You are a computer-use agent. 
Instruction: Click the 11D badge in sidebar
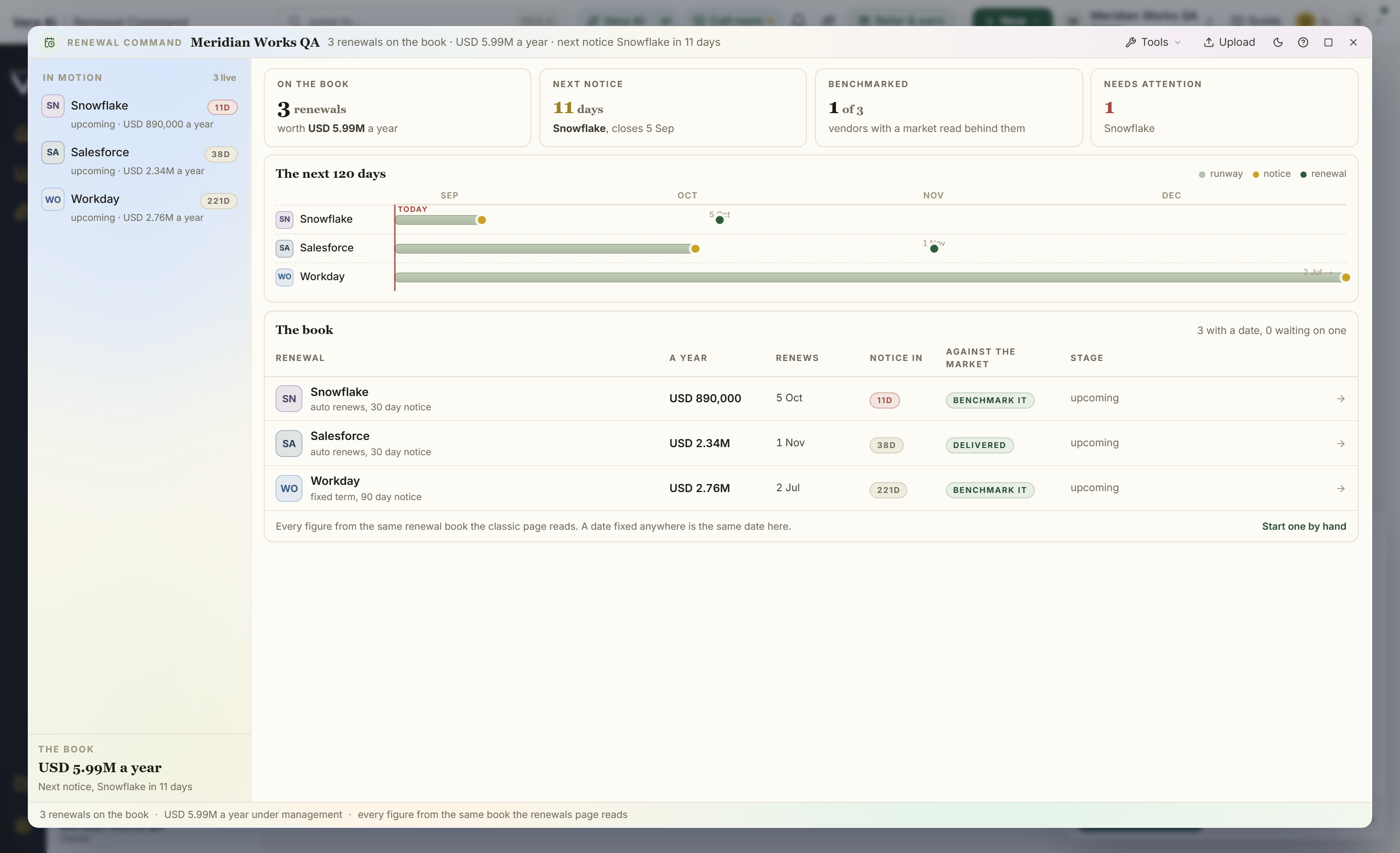(222, 107)
